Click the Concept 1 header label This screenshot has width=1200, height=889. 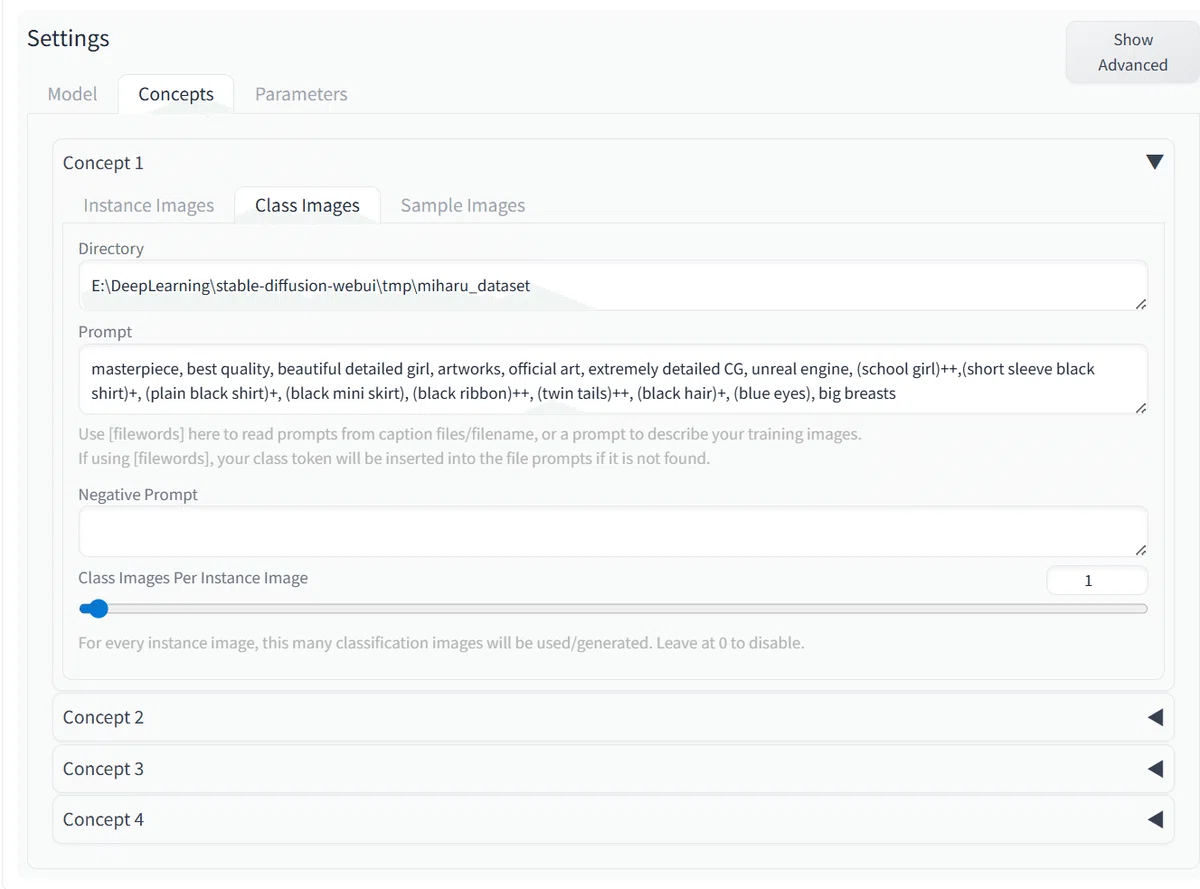[x=103, y=163]
